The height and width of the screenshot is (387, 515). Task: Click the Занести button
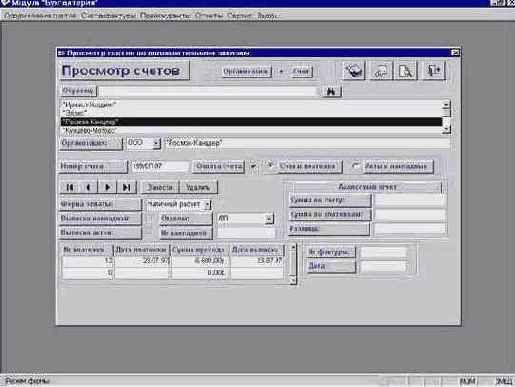(160, 187)
